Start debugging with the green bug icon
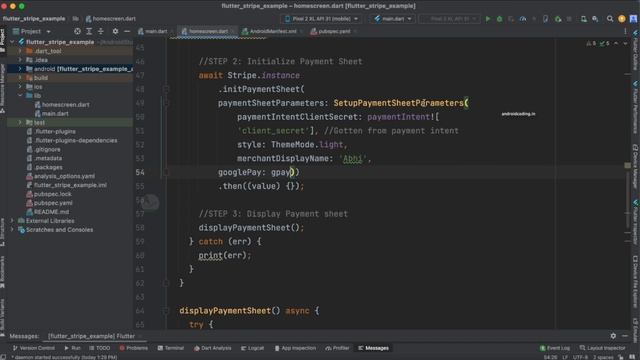The width and height of the screenshot is (640, 360). (499, 19)
